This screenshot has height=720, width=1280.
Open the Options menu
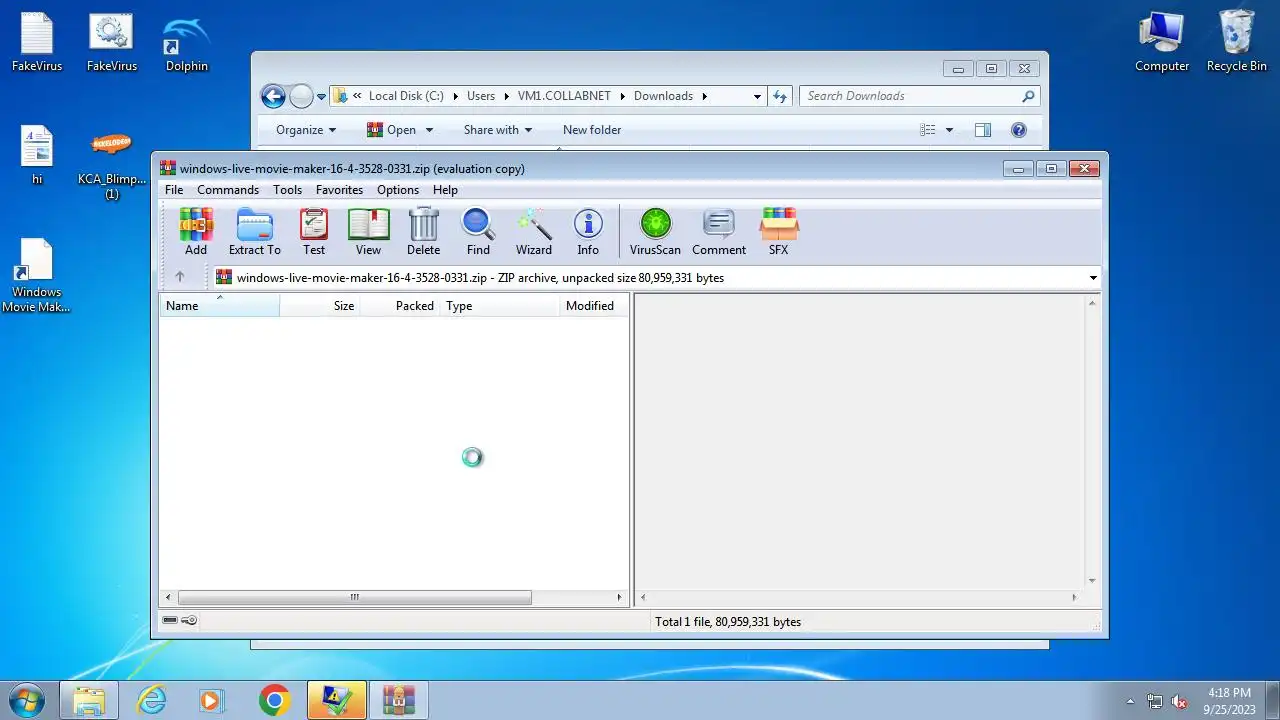398,190
